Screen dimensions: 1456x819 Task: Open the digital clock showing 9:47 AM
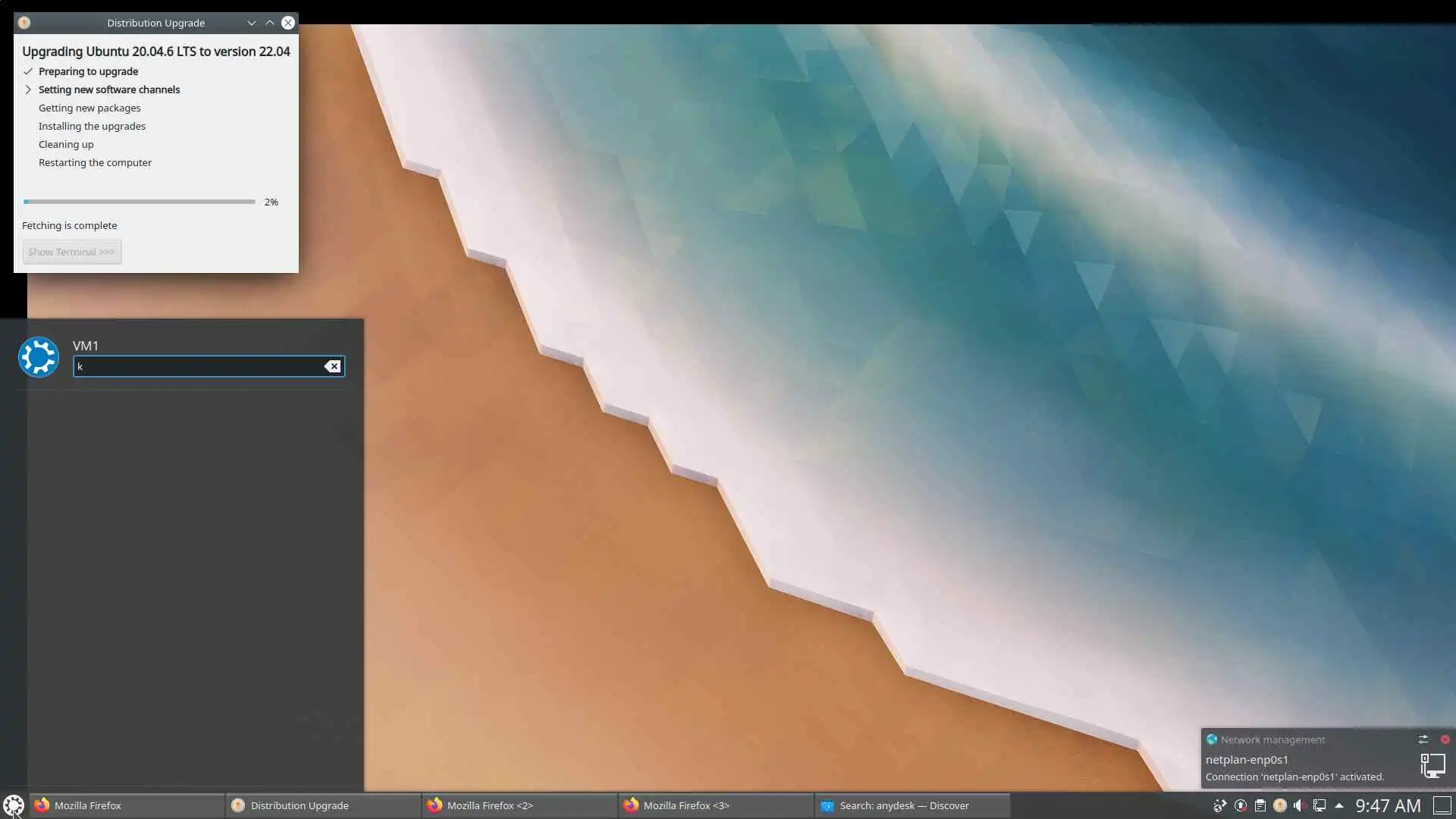1387,805
